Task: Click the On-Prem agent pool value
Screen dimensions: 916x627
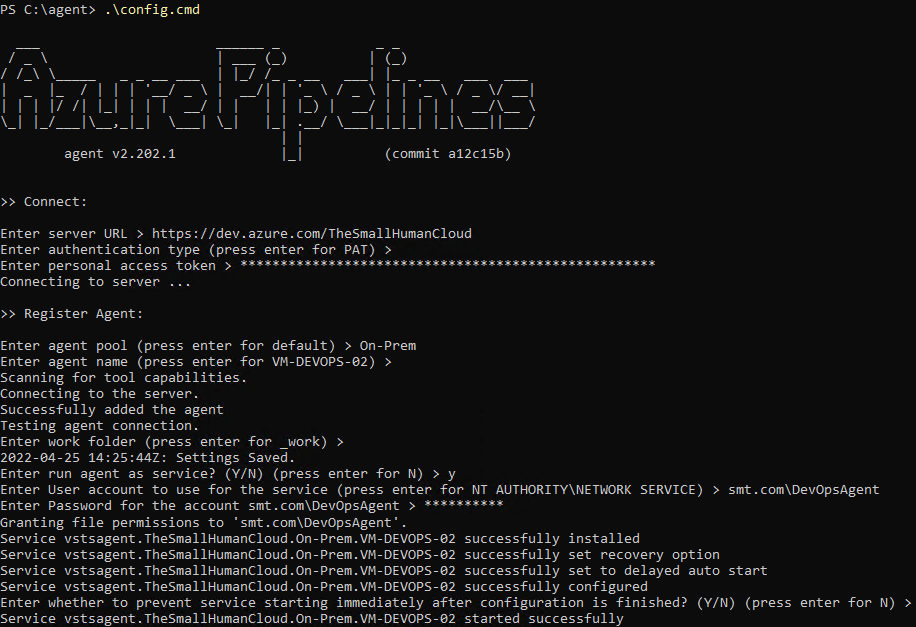Action: 388,345
